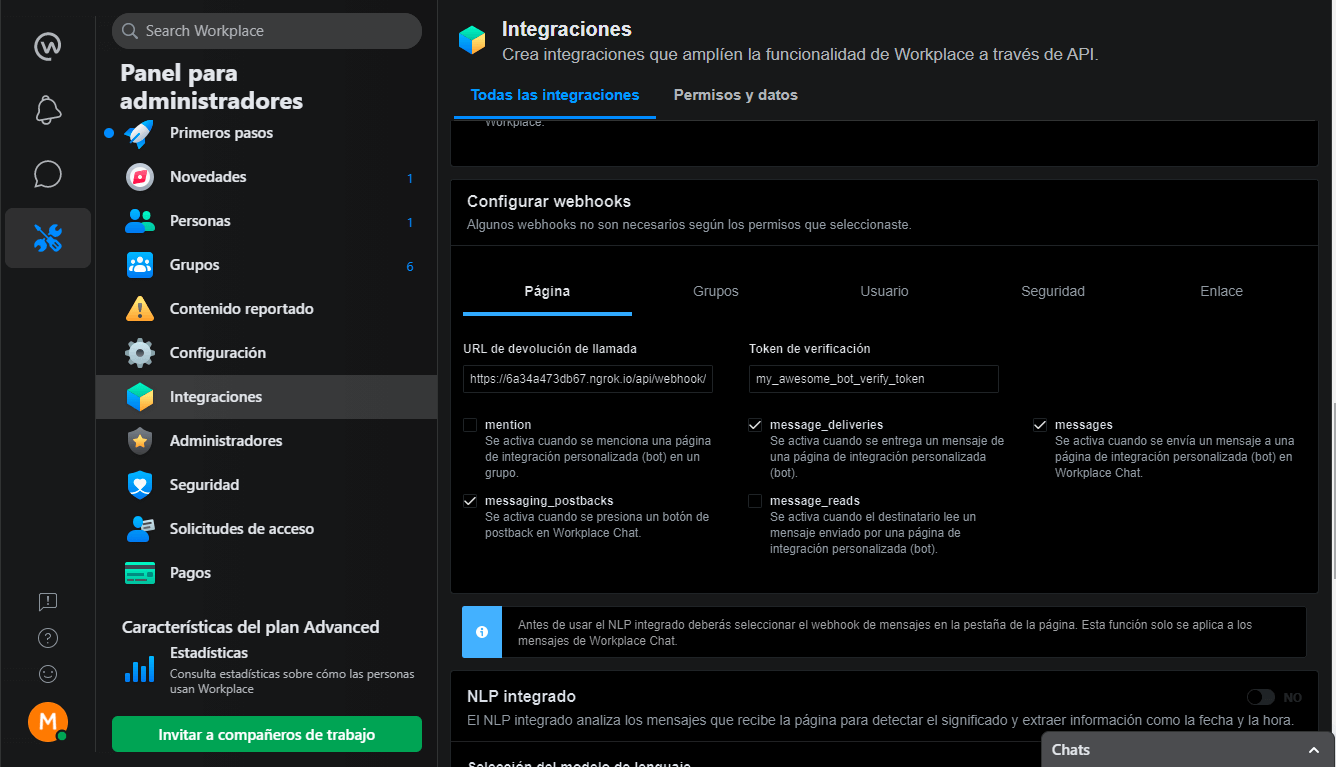Screen dimensions: 1336x767
Task: Select the Enlace webhooks tab
Action: [1222, 291]
